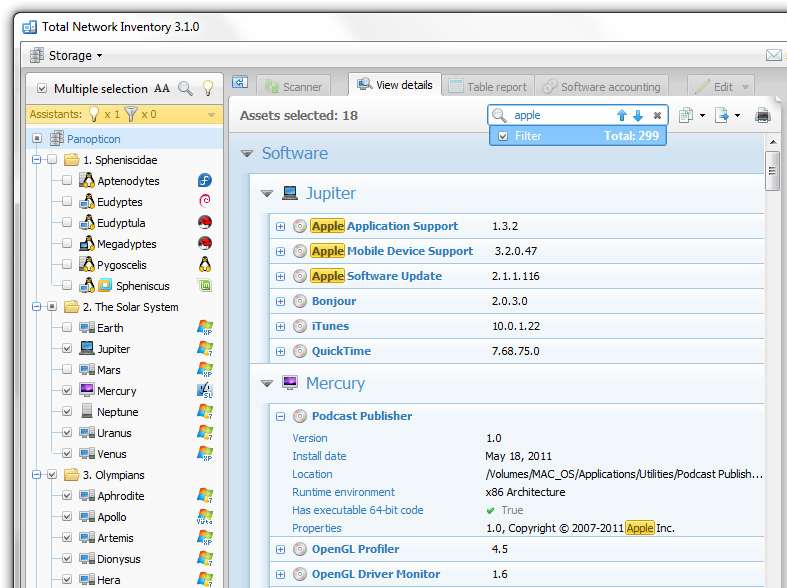
Task: Click the lightbulb assistant icon next to search
Action: pyautogui.click(x=208, y=88)
